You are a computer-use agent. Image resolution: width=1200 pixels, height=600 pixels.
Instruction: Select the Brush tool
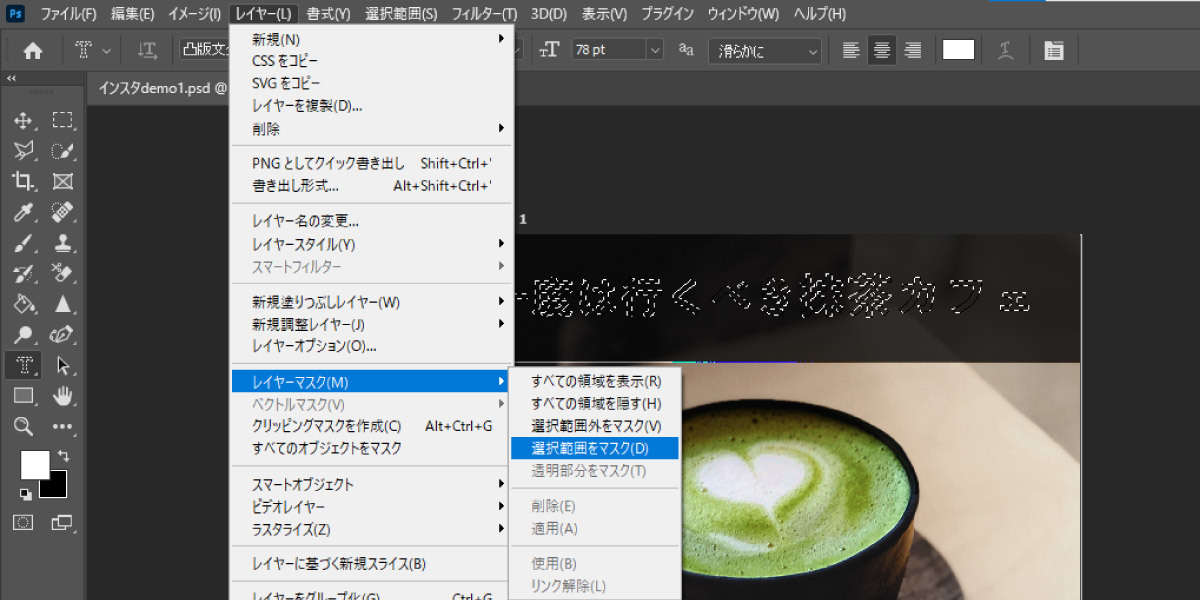pyautogui.click(x=23, y=243)
